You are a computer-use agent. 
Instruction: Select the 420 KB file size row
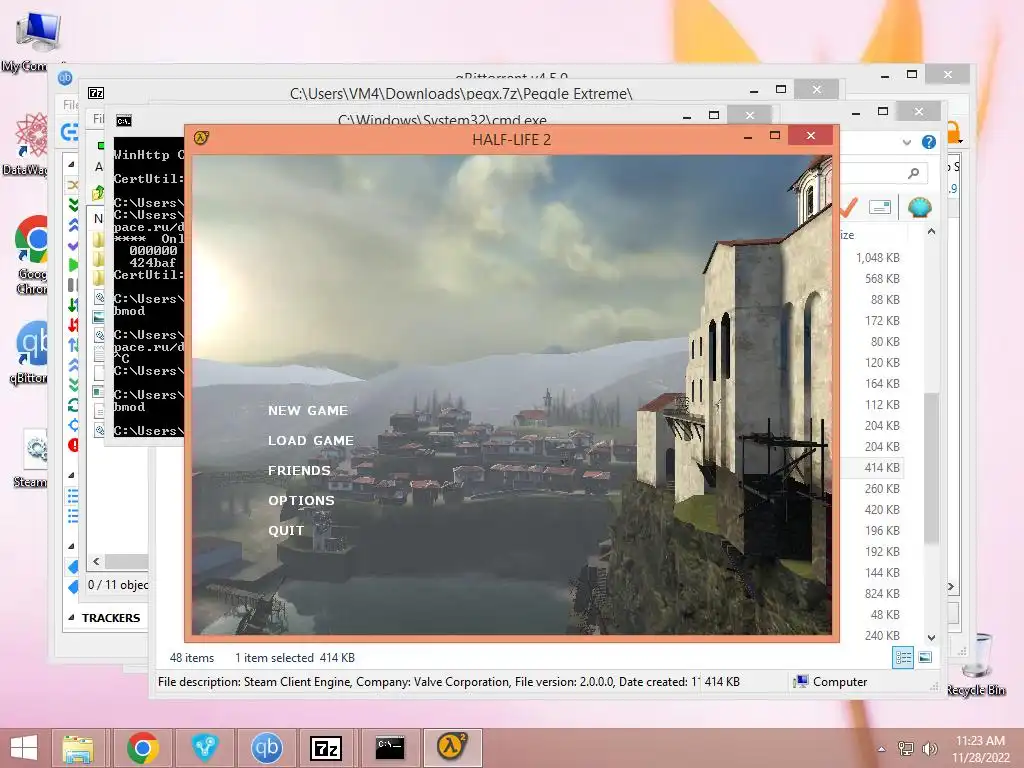click(882, 509)
